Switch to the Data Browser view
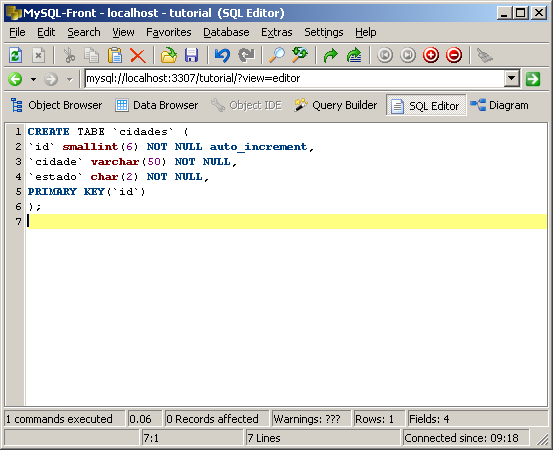Screen dimensions: 553x450 (x=157, y=105)
